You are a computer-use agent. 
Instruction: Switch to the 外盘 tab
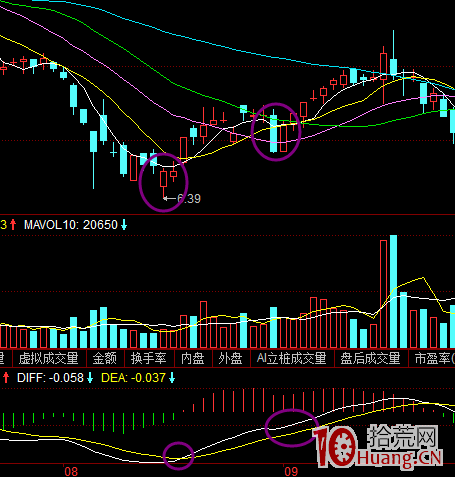pyautogui.click(x=231, y=358)
